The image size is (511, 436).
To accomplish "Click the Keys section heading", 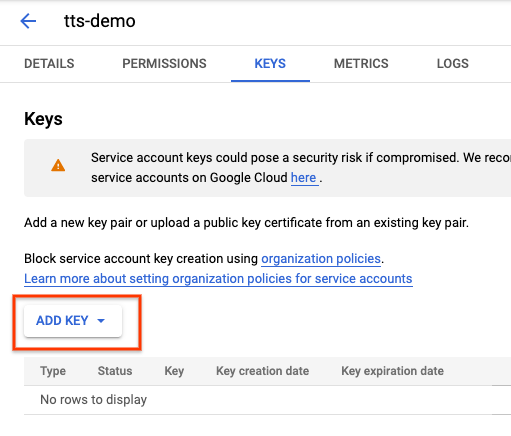I will click(x=43, y=119).
